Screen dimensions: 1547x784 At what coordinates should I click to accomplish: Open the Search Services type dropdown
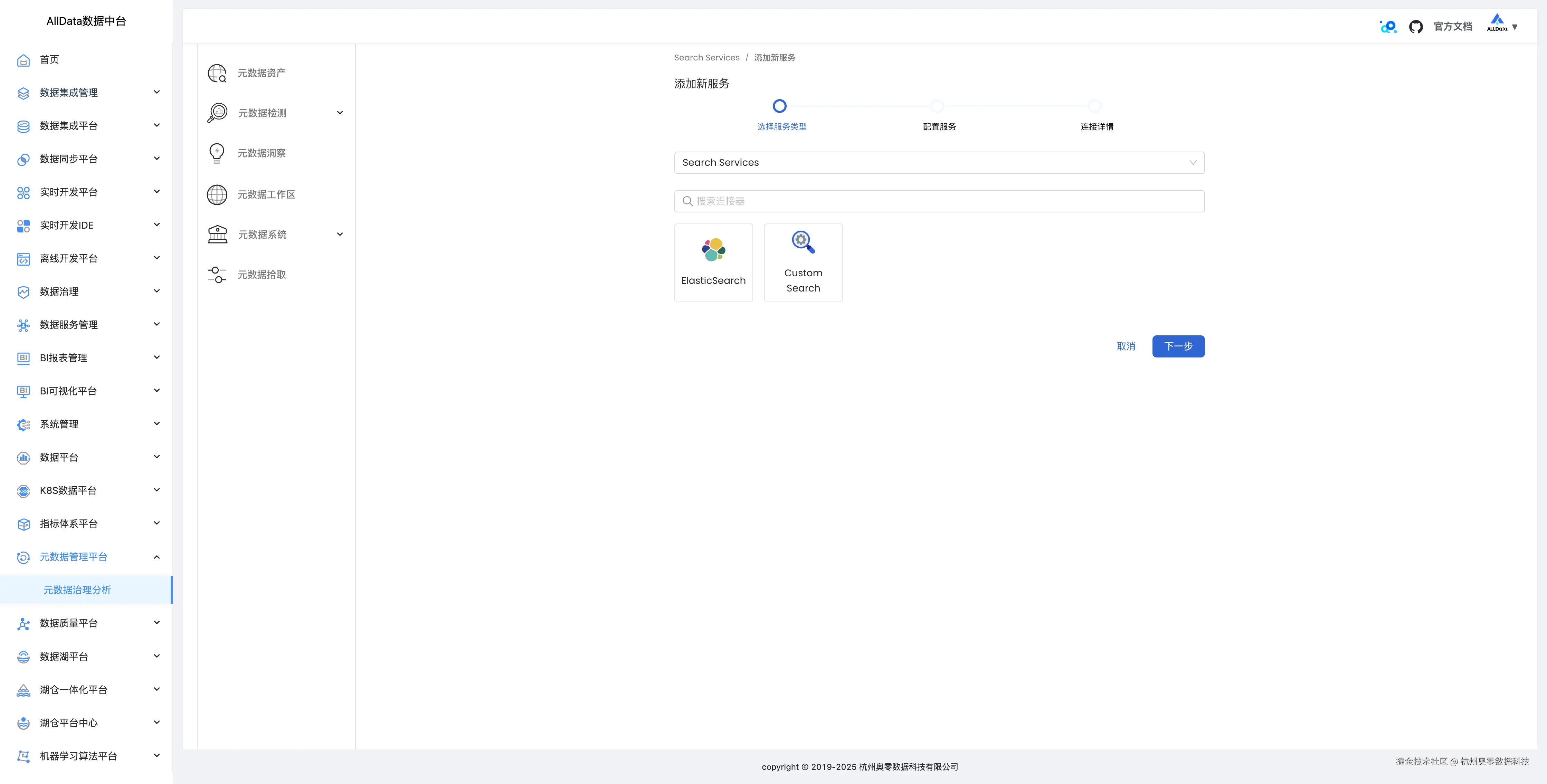(x=939, y=162)
